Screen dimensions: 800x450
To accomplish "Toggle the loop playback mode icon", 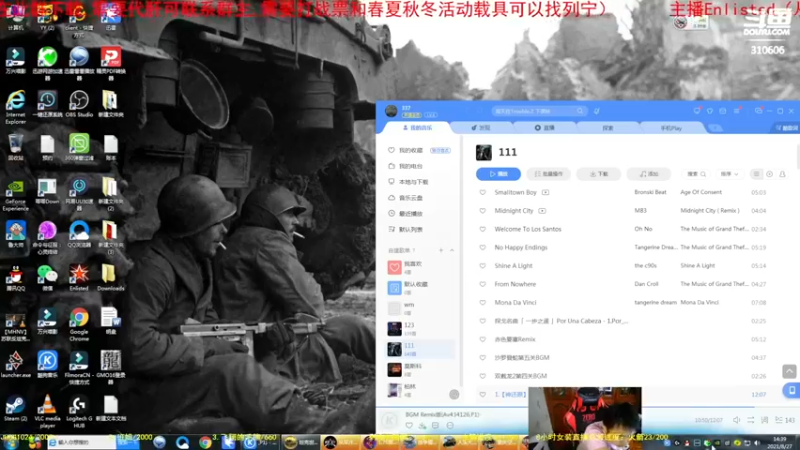I will (751, 420).
